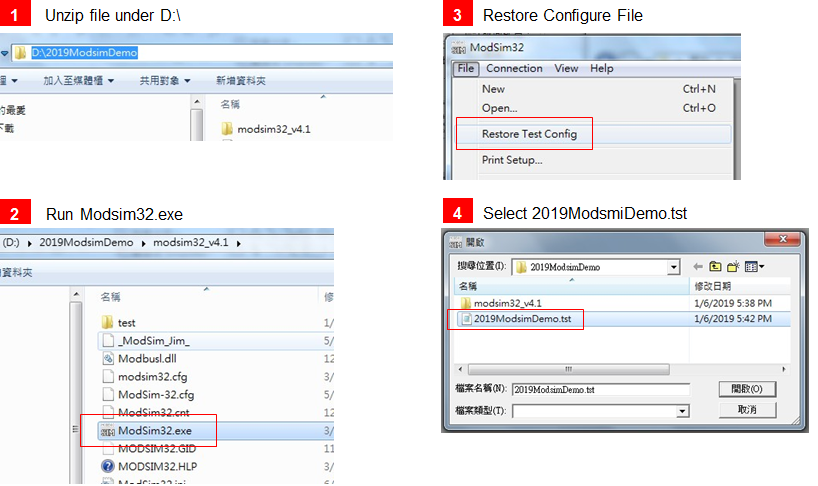Open the File menu in ModSim32
818x486 pixels.
click(x=466, y=68)
